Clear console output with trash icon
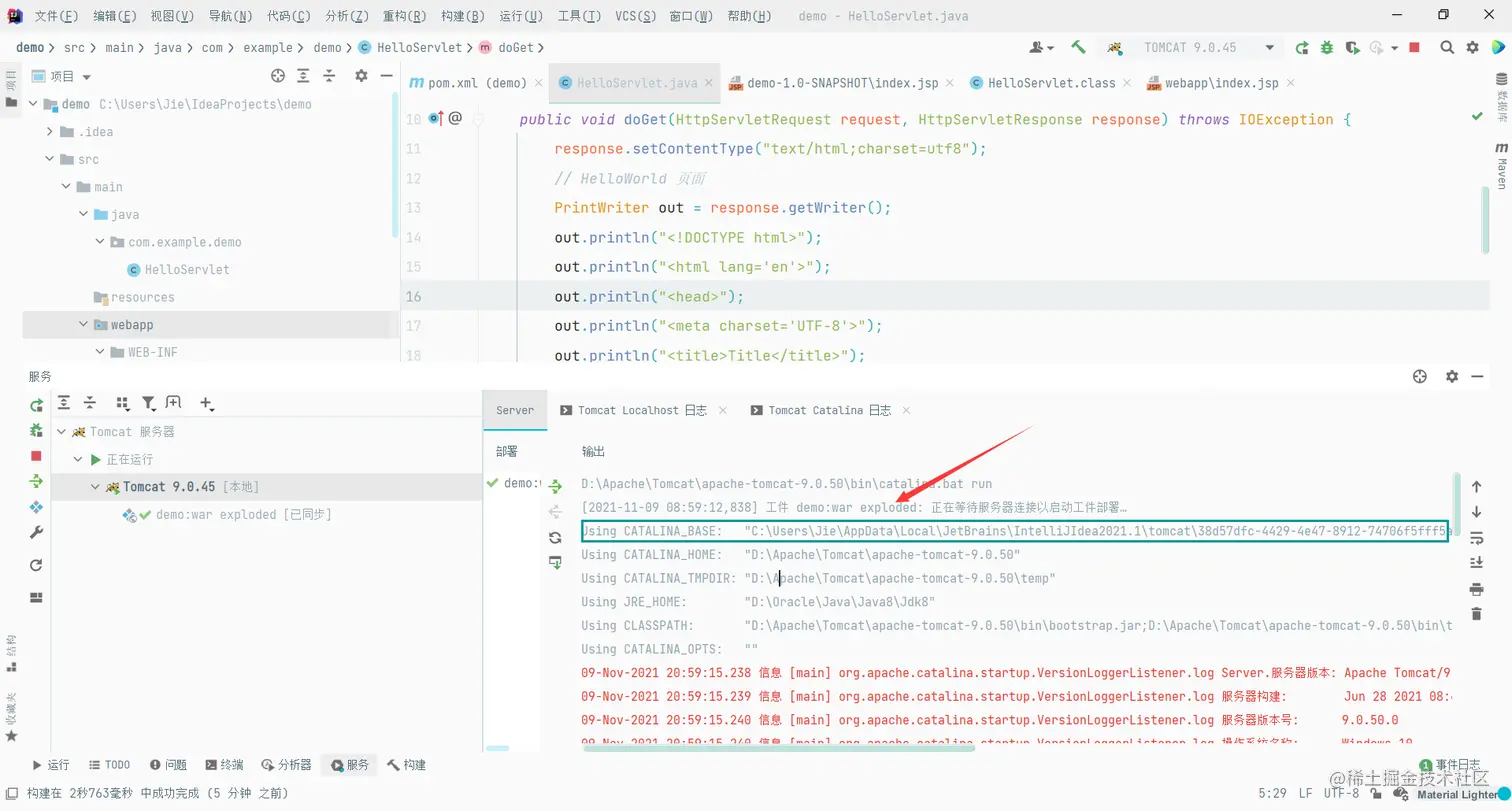The width and height of the screenshot is (1512, 811). click(1476, 615)
